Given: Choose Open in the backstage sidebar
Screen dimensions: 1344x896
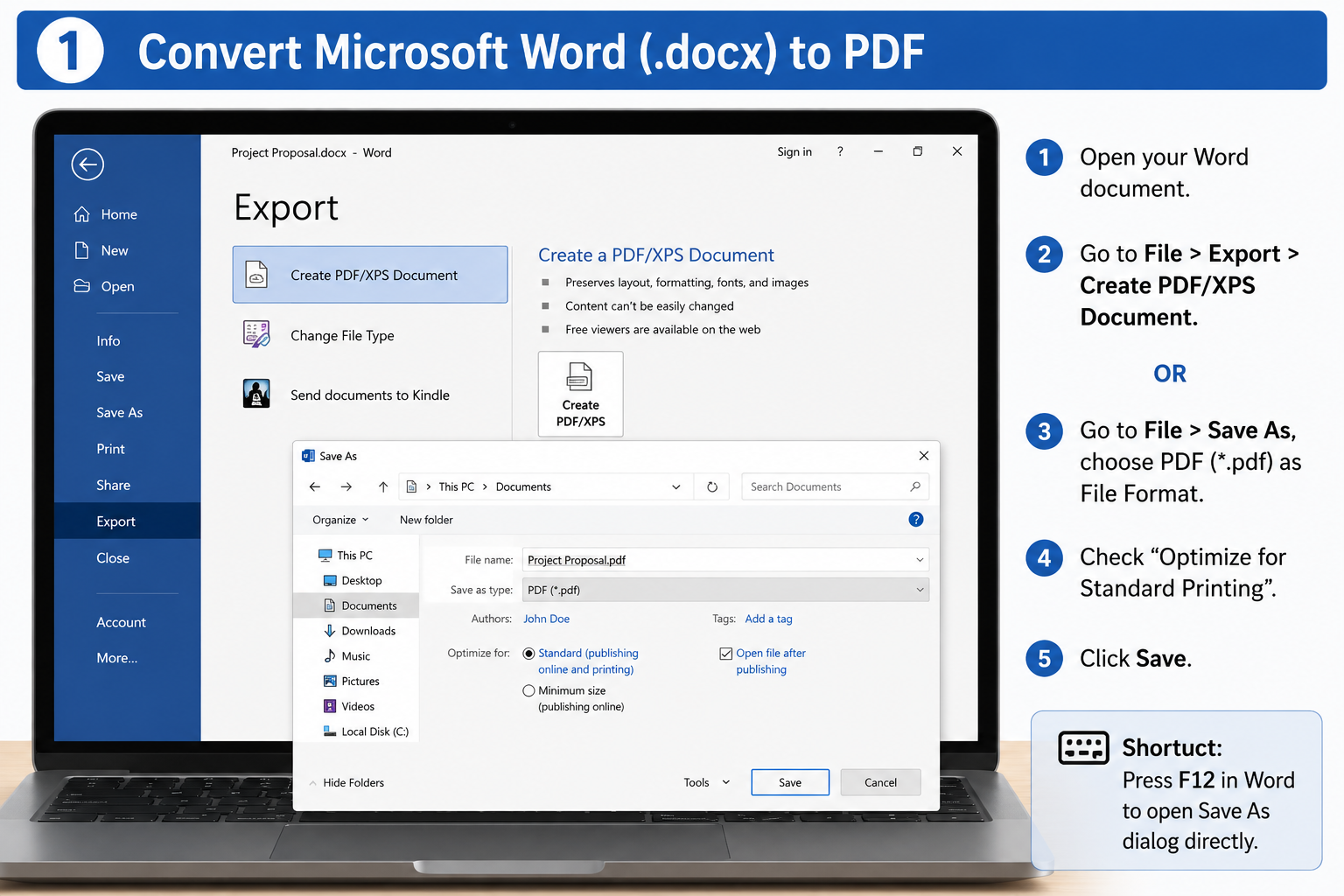Looking at the screenshot, I should 104,286.
